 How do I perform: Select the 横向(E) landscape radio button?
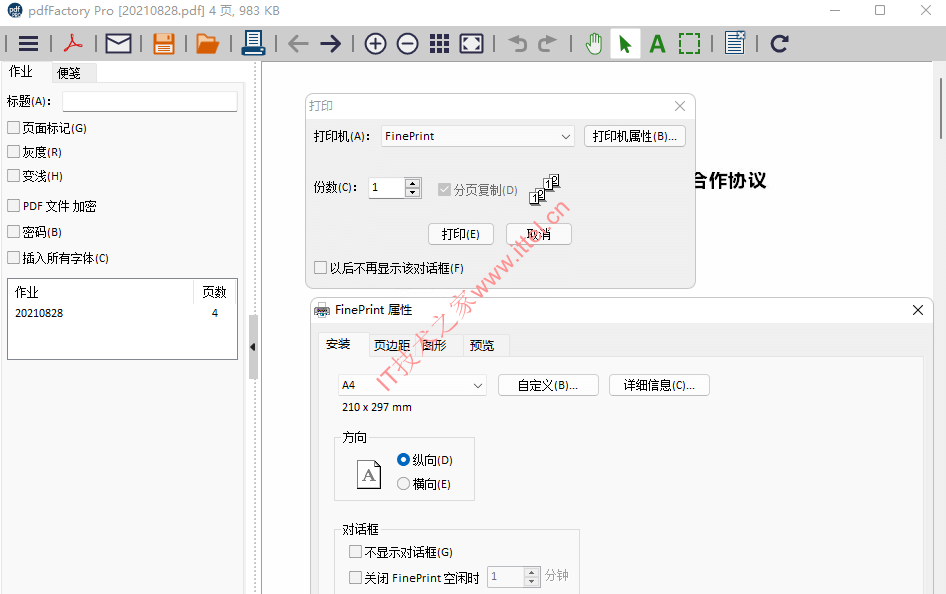pos(403,484)
